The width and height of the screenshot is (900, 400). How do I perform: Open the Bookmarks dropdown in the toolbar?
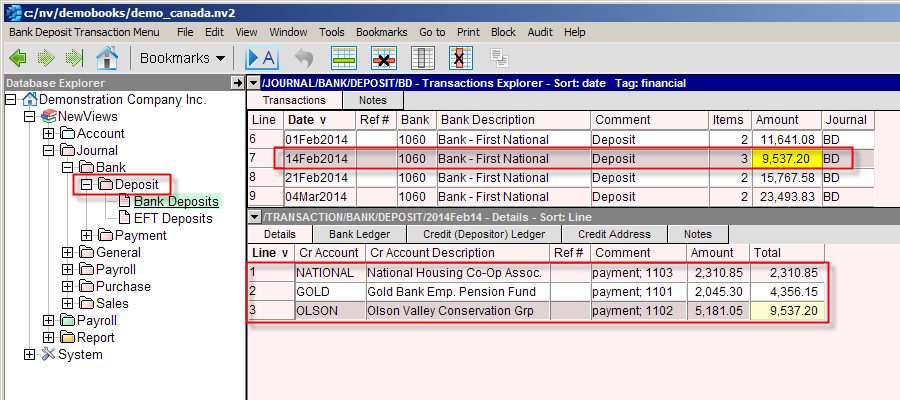182,58
